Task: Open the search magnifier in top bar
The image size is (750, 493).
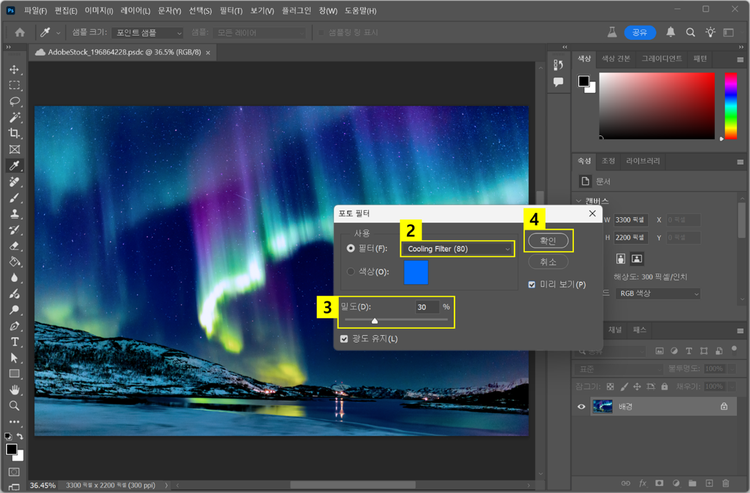Action: [x=690, y=33]
